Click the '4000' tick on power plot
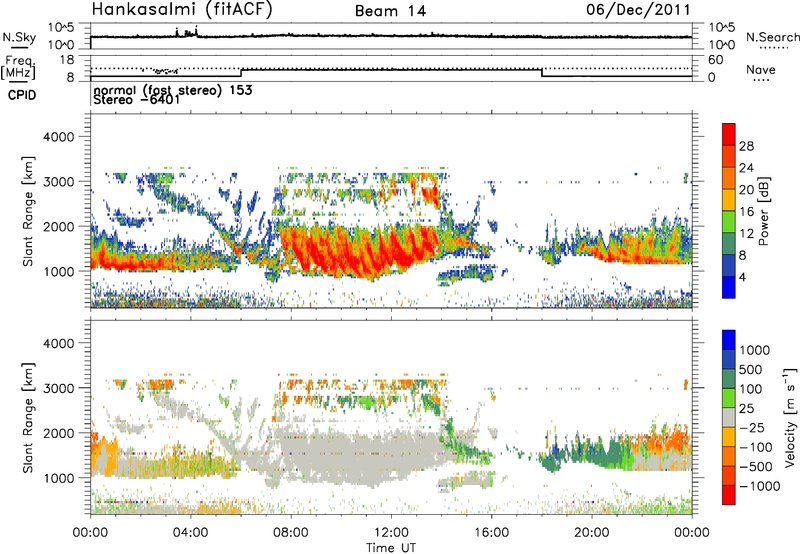 [59, 137]
